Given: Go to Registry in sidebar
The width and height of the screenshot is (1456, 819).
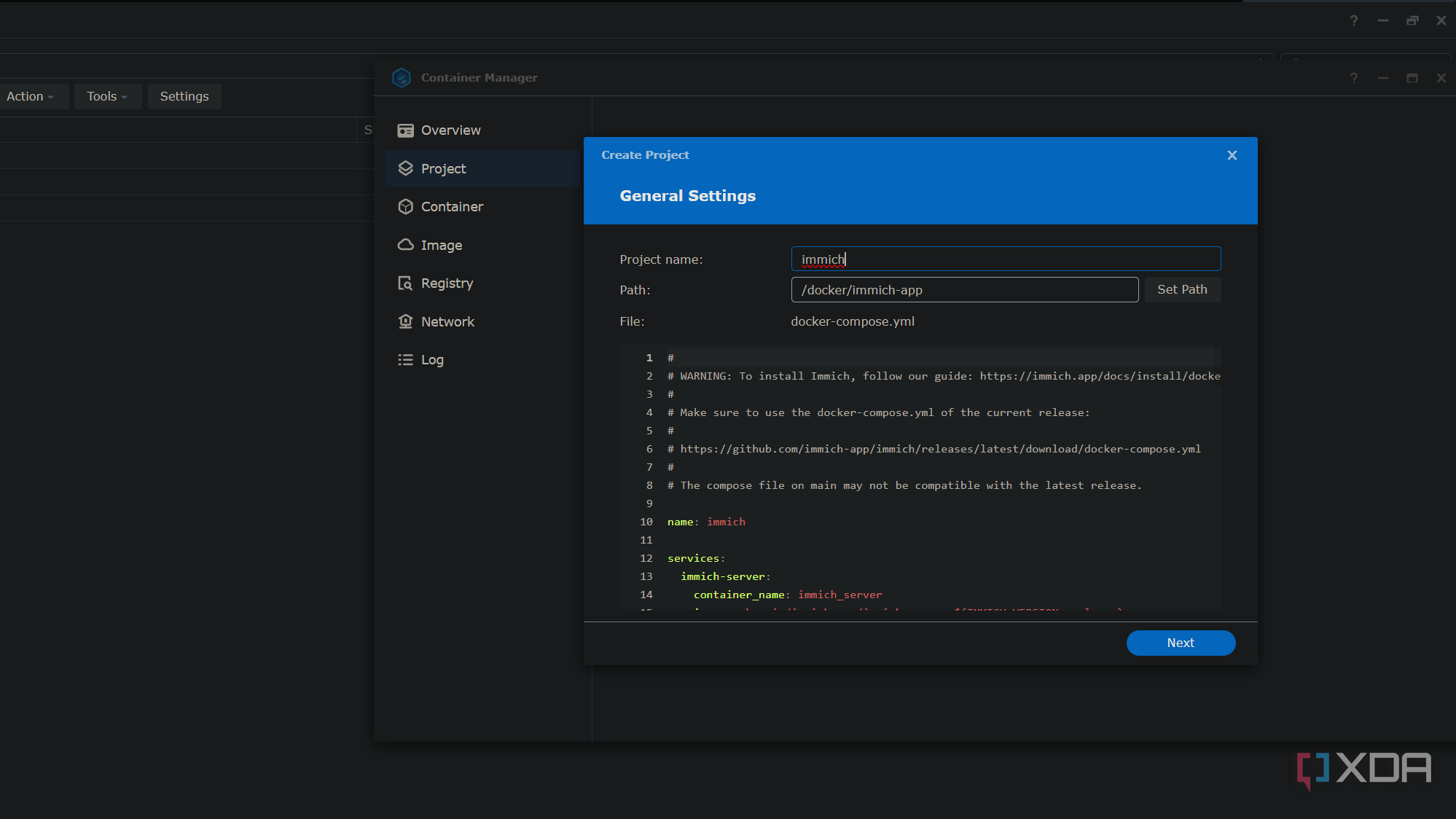Looking at the screenshot, I should (483, 283).
